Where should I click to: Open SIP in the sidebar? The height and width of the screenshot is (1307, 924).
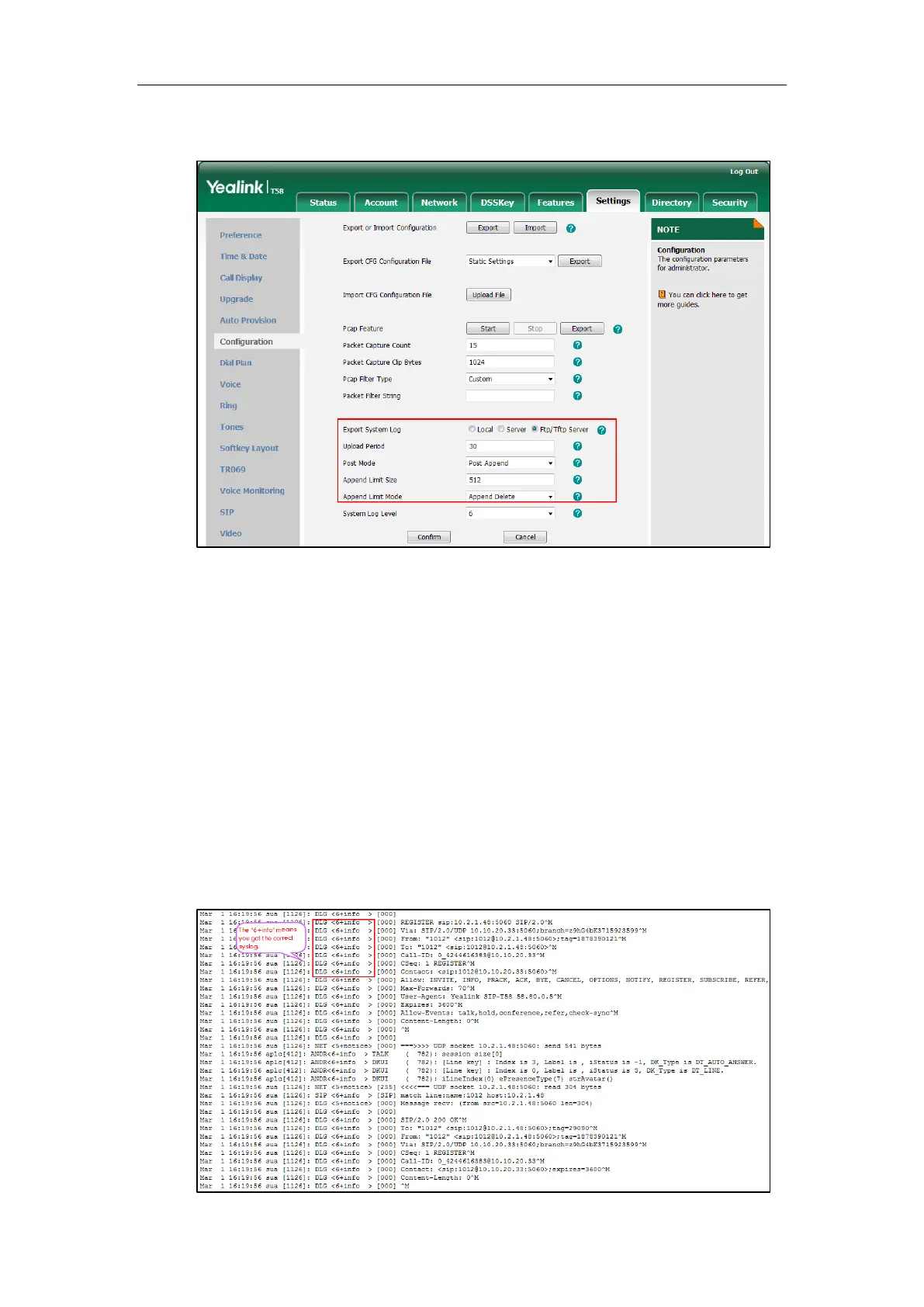(227, 512)
